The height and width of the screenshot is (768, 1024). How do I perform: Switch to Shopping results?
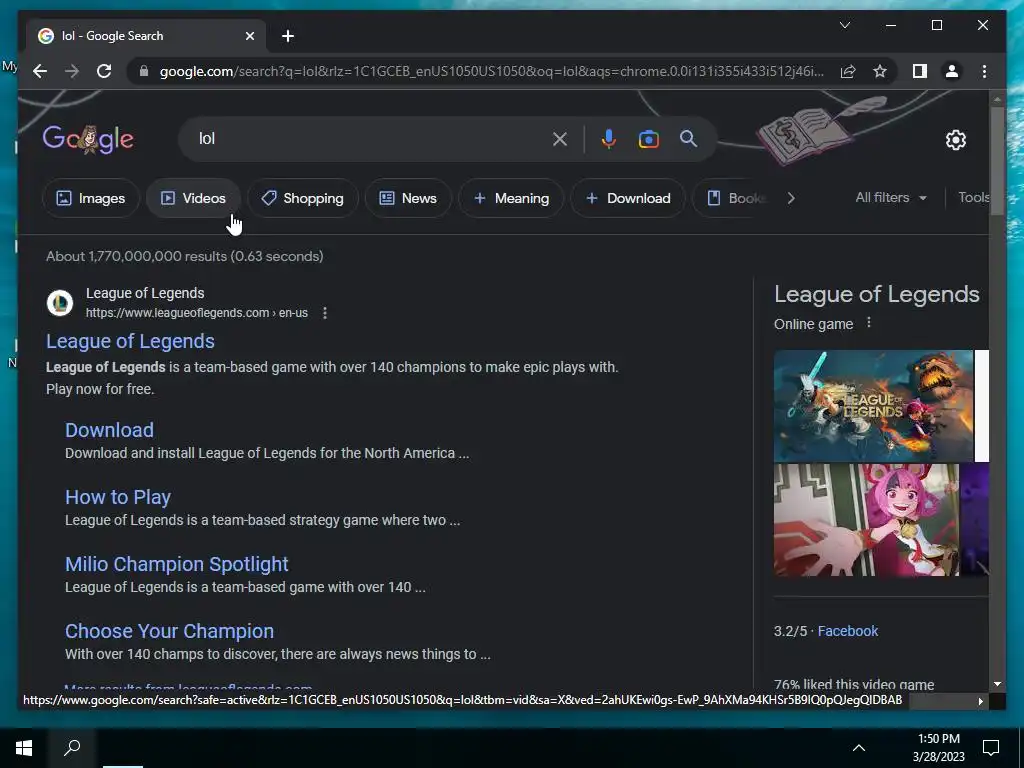pyautogui.click(x=302, y=198)
